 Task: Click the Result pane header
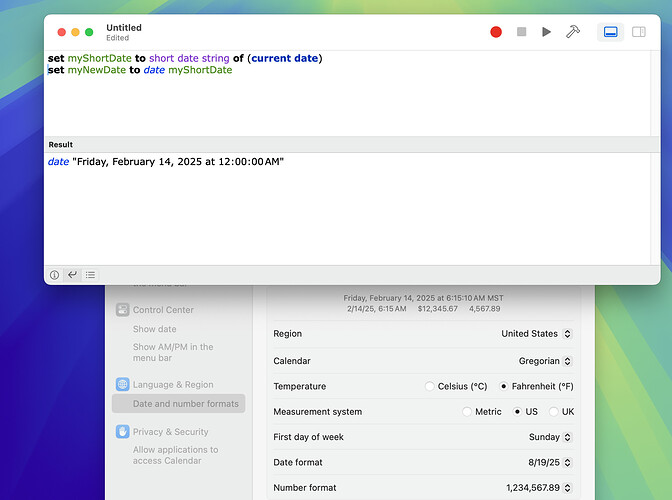[351, 144]
